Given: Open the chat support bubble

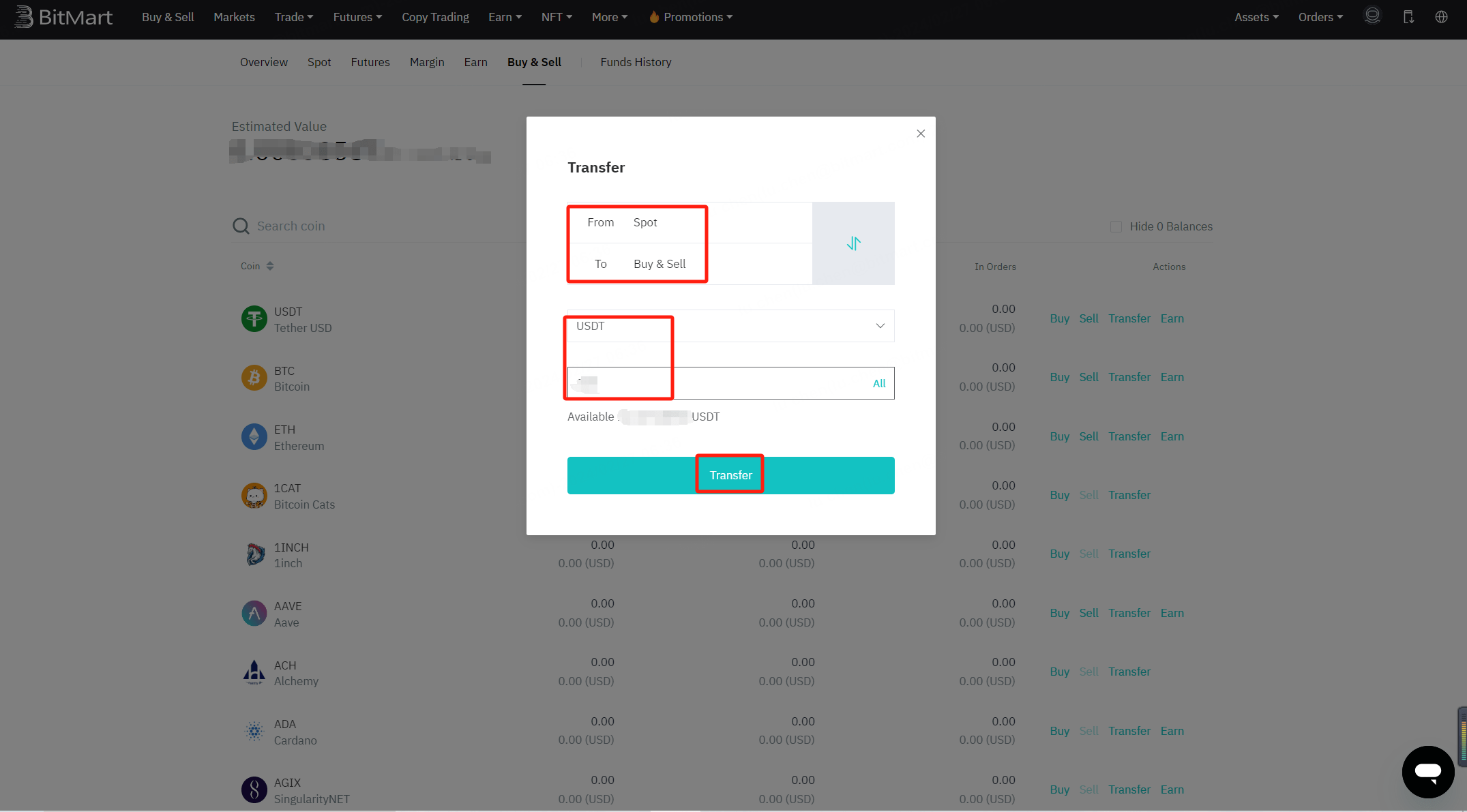Looking at the screenshot, I should [1428, 772].
